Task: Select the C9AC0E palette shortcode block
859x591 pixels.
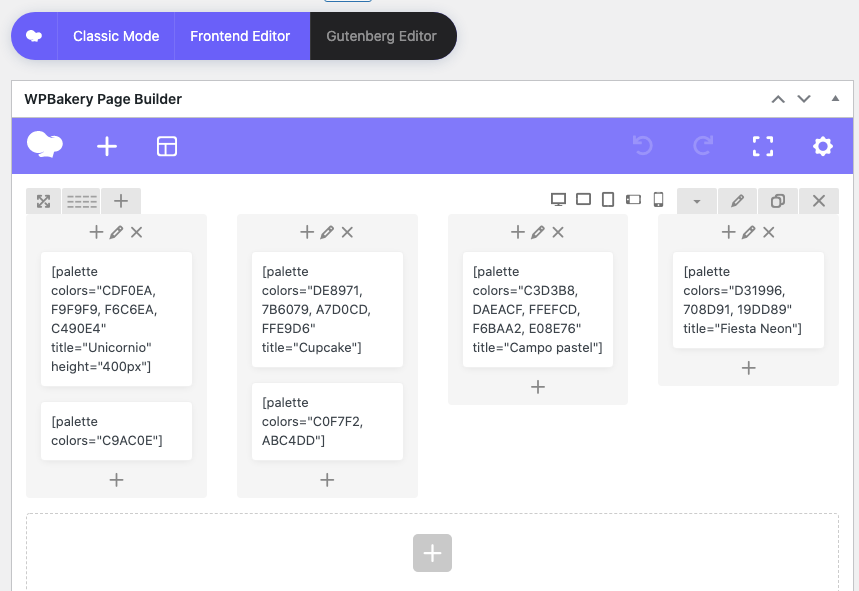Action: pos(117,431)
